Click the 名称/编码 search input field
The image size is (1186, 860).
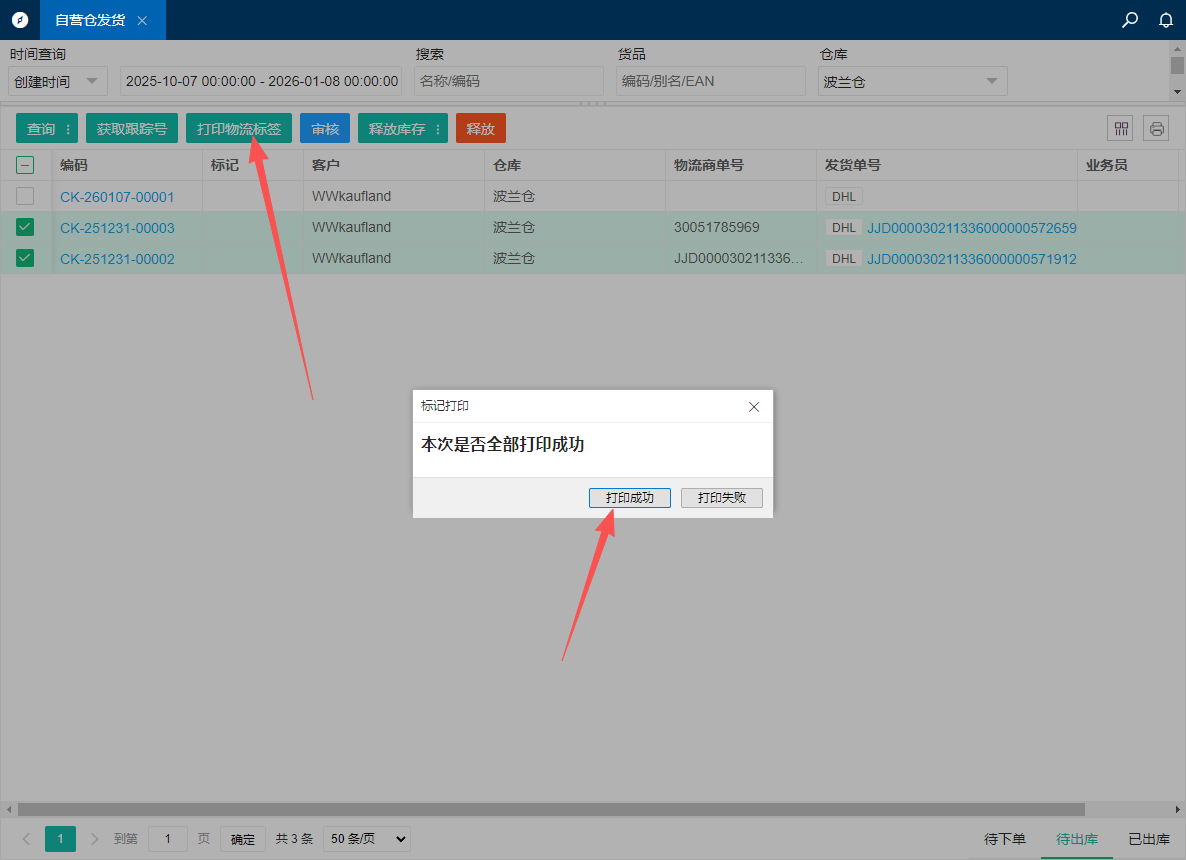pos(509,82)
